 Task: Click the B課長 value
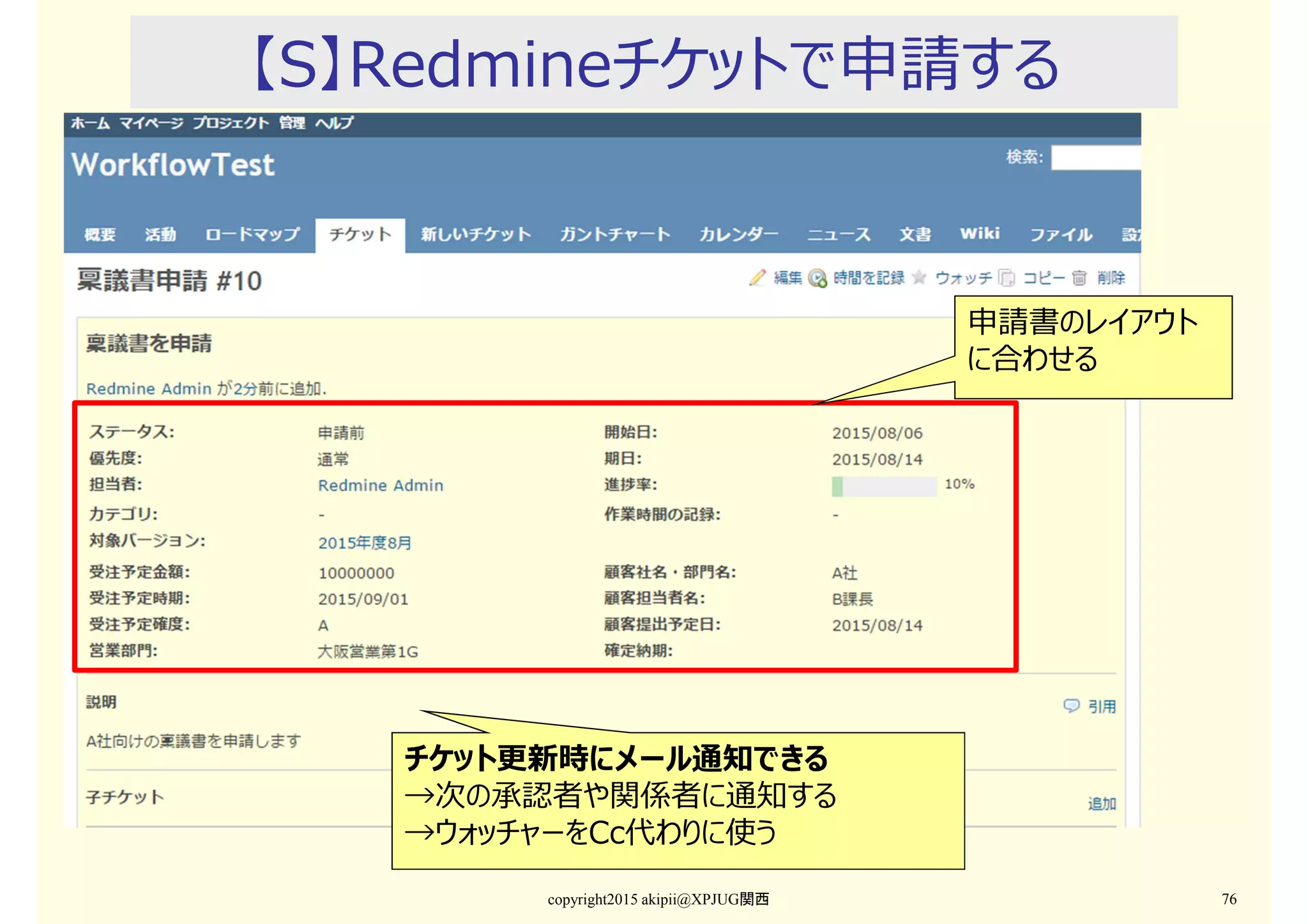point(853,599)
